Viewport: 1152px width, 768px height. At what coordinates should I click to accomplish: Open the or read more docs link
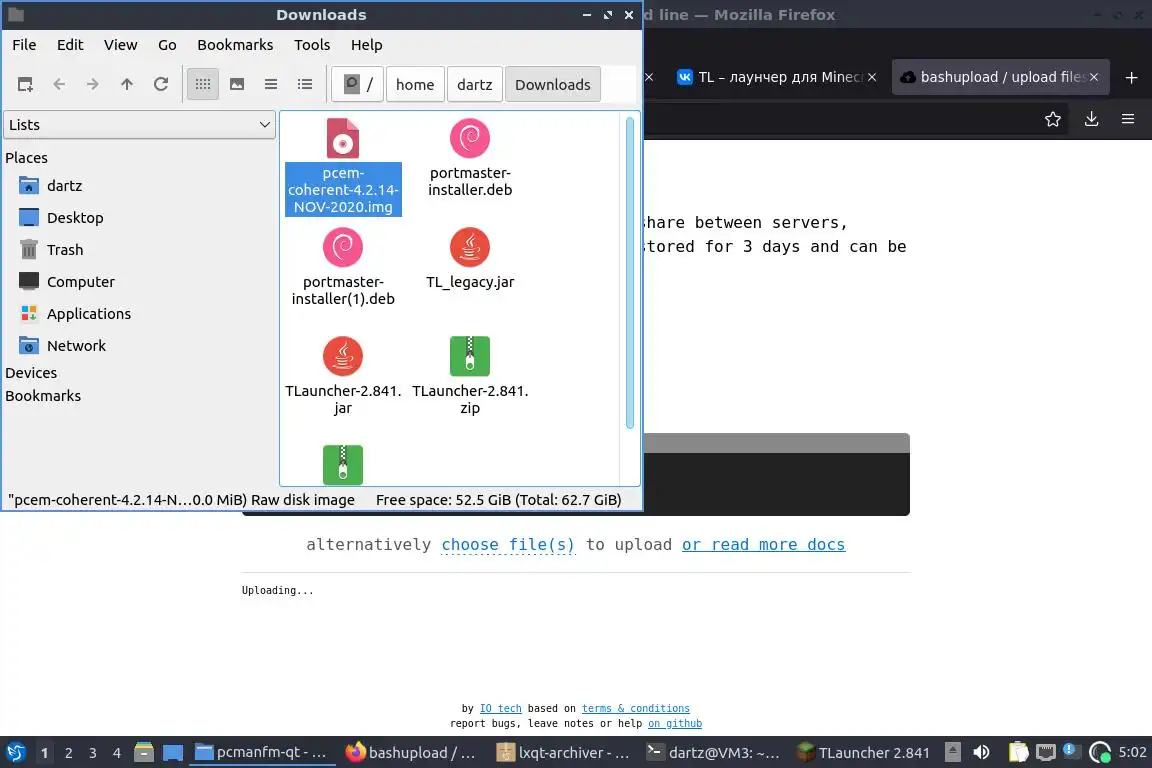(763, 545)
